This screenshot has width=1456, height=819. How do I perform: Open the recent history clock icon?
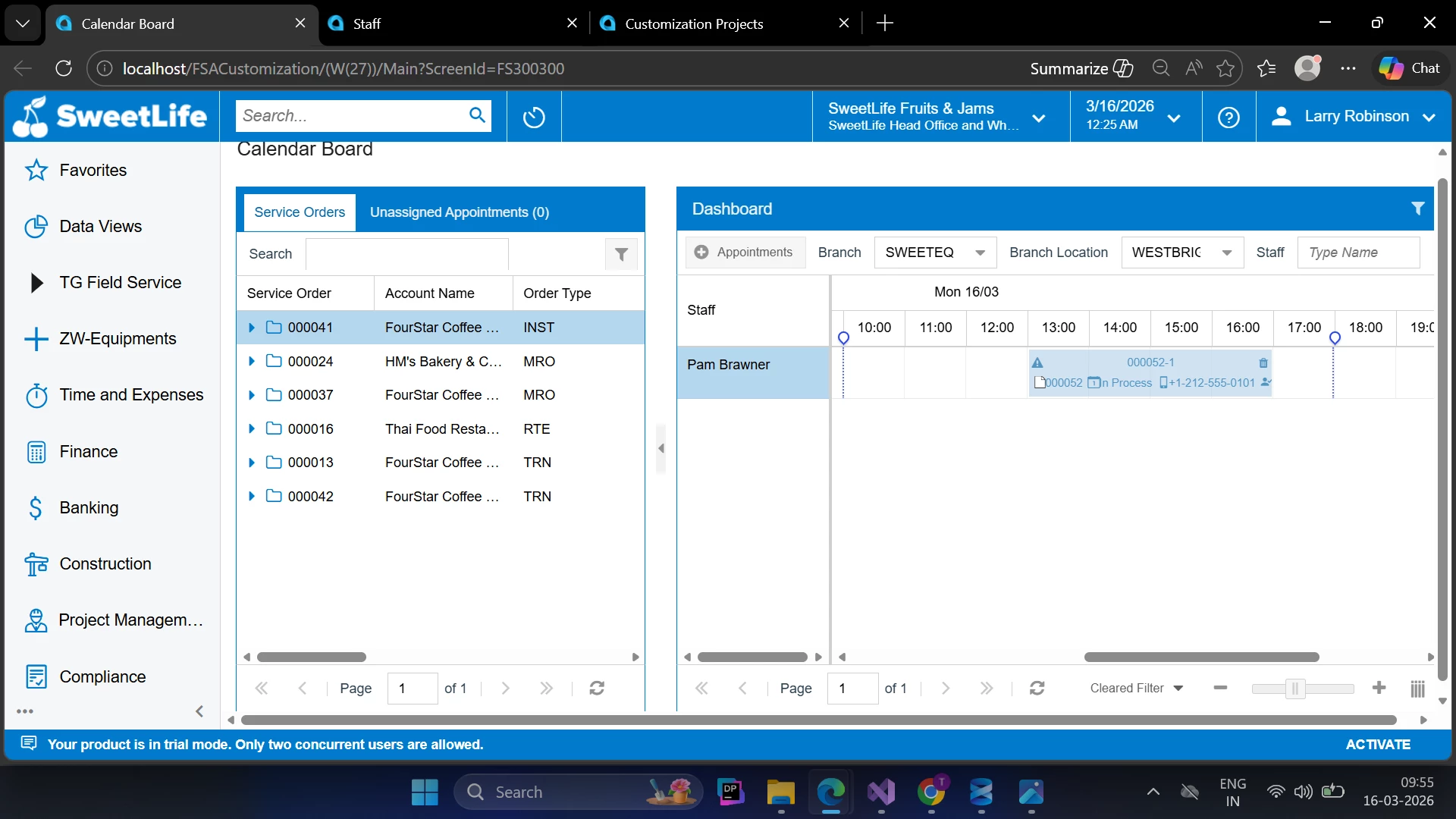pyautogui.click(x=534, y=117)
